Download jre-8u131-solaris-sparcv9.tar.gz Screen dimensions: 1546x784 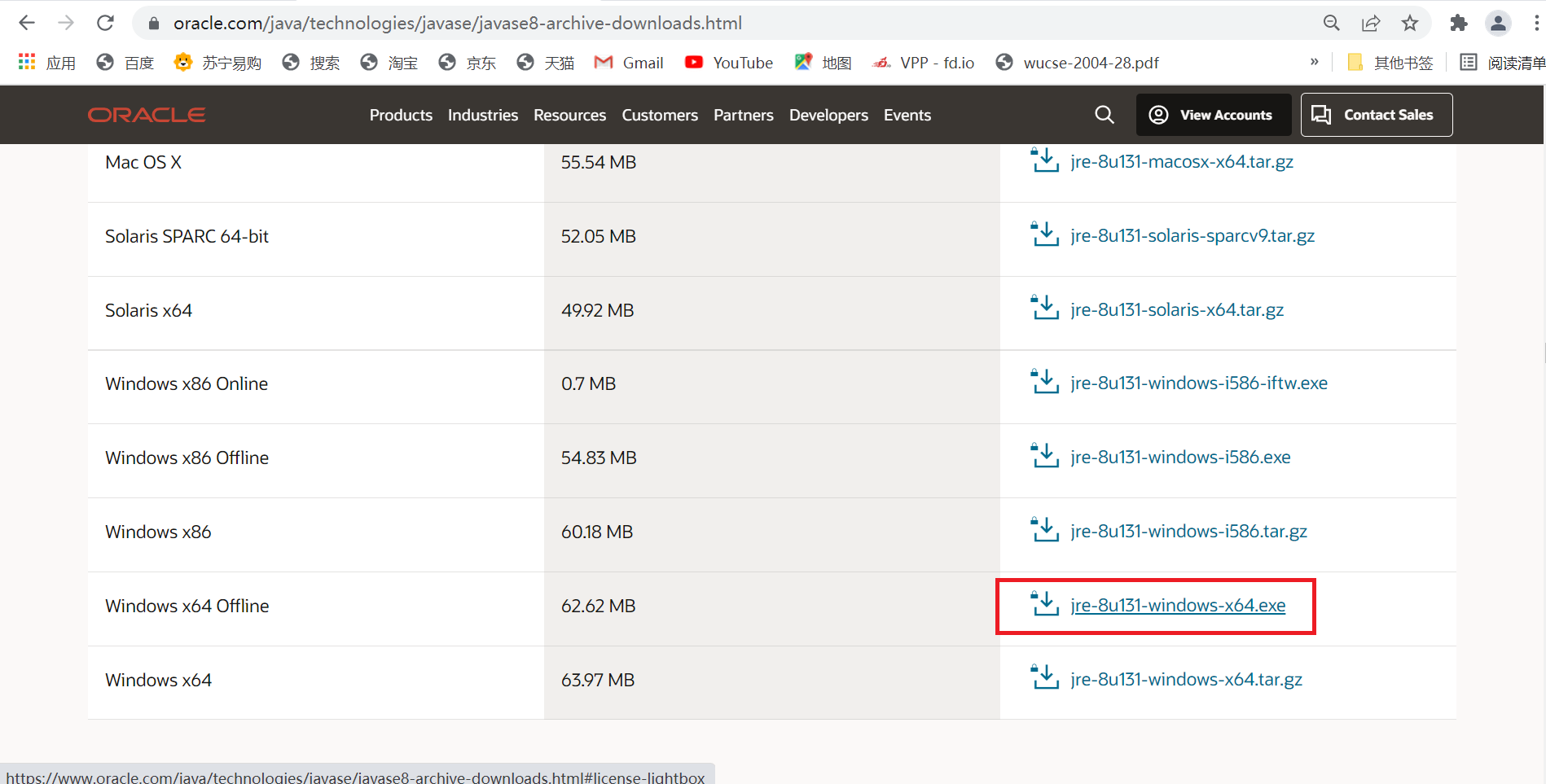click(x=1192, y=235)
